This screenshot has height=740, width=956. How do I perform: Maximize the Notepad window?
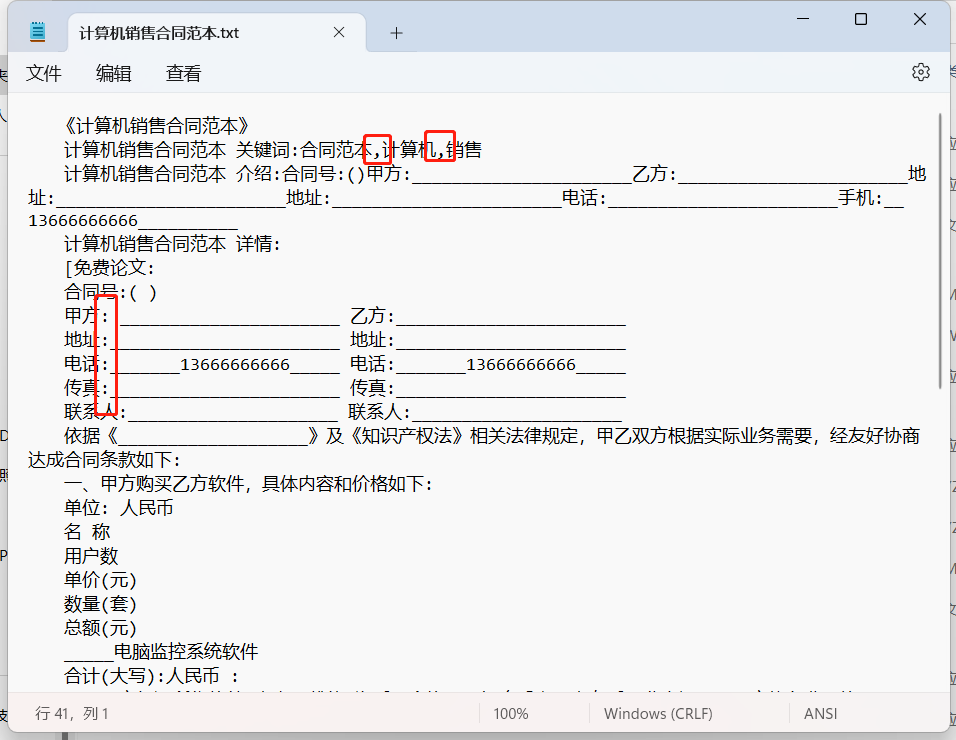coord(861,19)
